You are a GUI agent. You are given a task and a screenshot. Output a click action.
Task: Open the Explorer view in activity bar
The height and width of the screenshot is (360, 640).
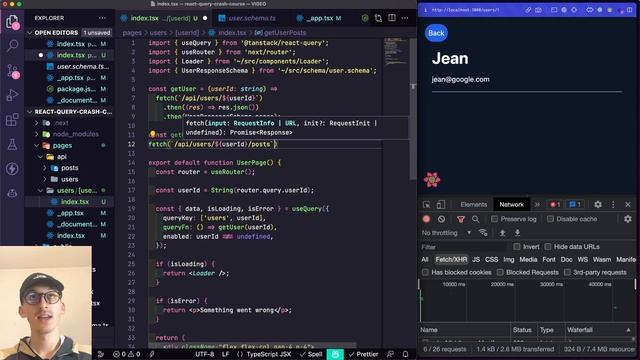pos(12,21)
